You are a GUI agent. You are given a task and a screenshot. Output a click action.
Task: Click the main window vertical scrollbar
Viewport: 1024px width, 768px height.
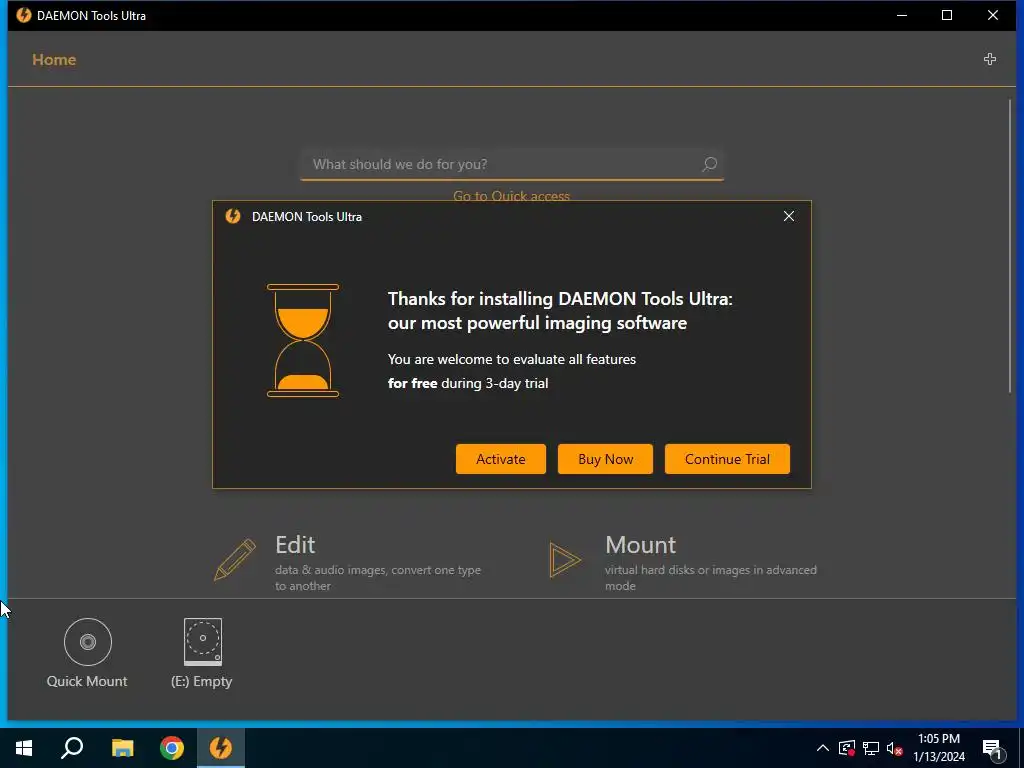[1010, 246]
